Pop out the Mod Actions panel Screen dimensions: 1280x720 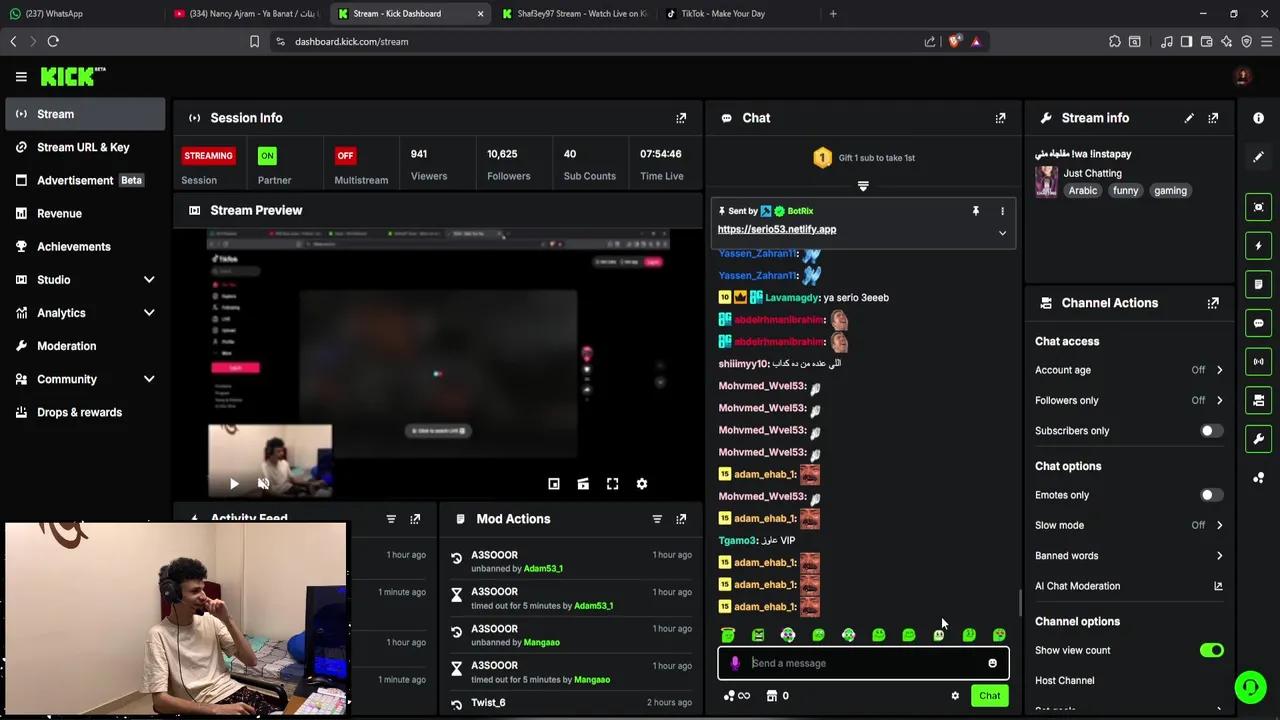pyautogui.click(x=681, y=519)
